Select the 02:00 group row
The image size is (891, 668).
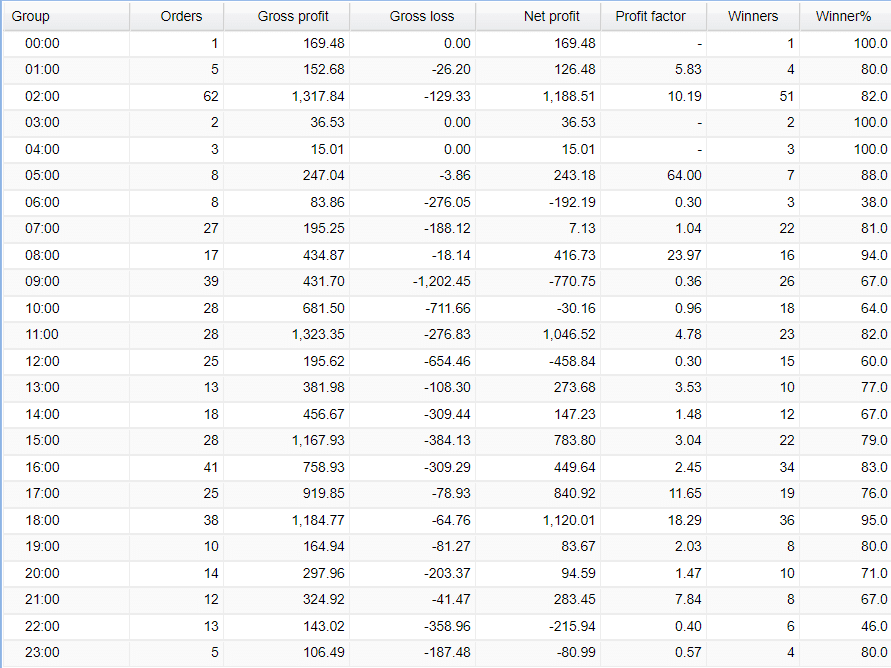point(447,96)
